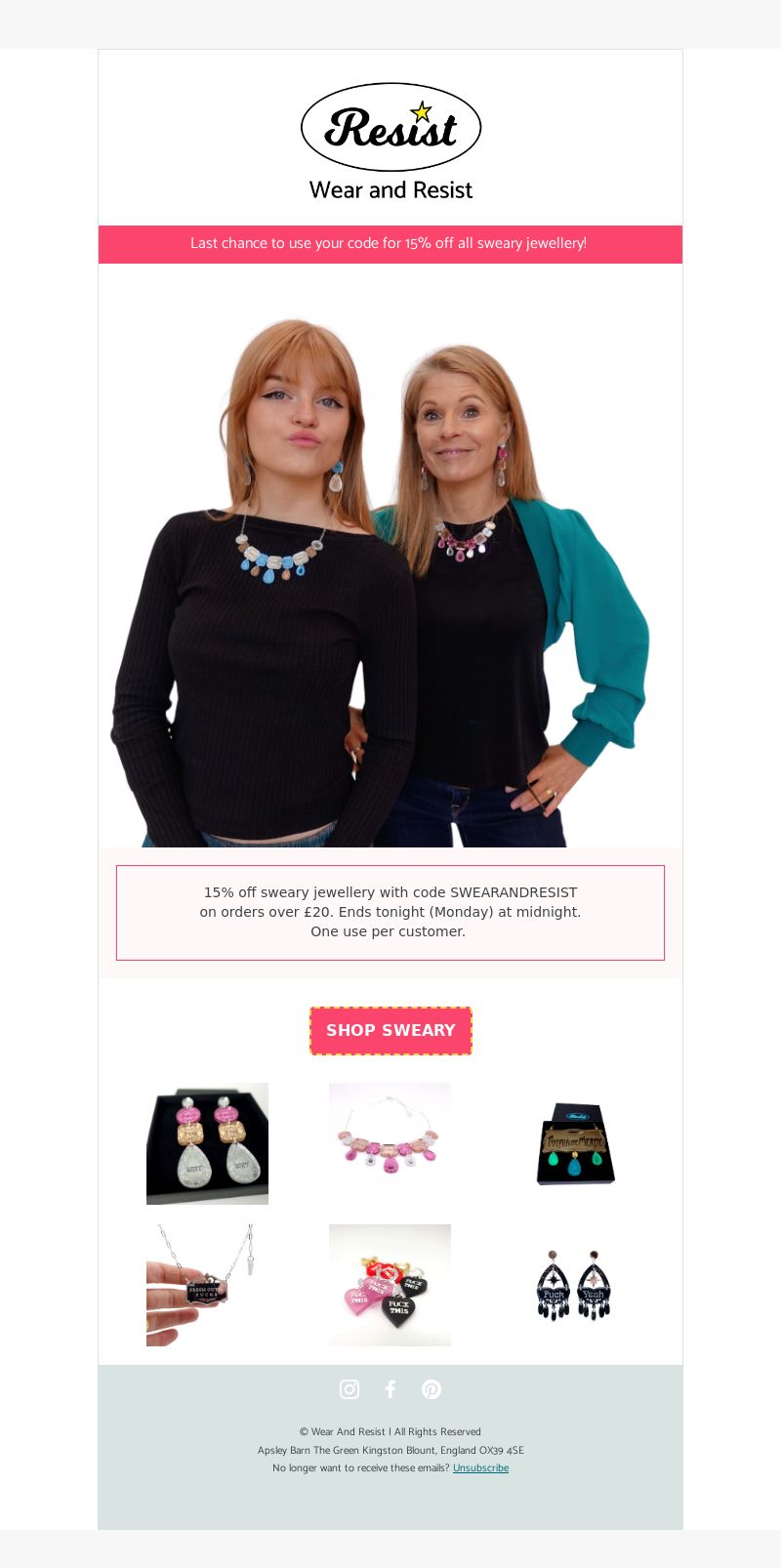Click the Apsley Barn address line
The image size is (781, 1568).
tap(390, 1450)
